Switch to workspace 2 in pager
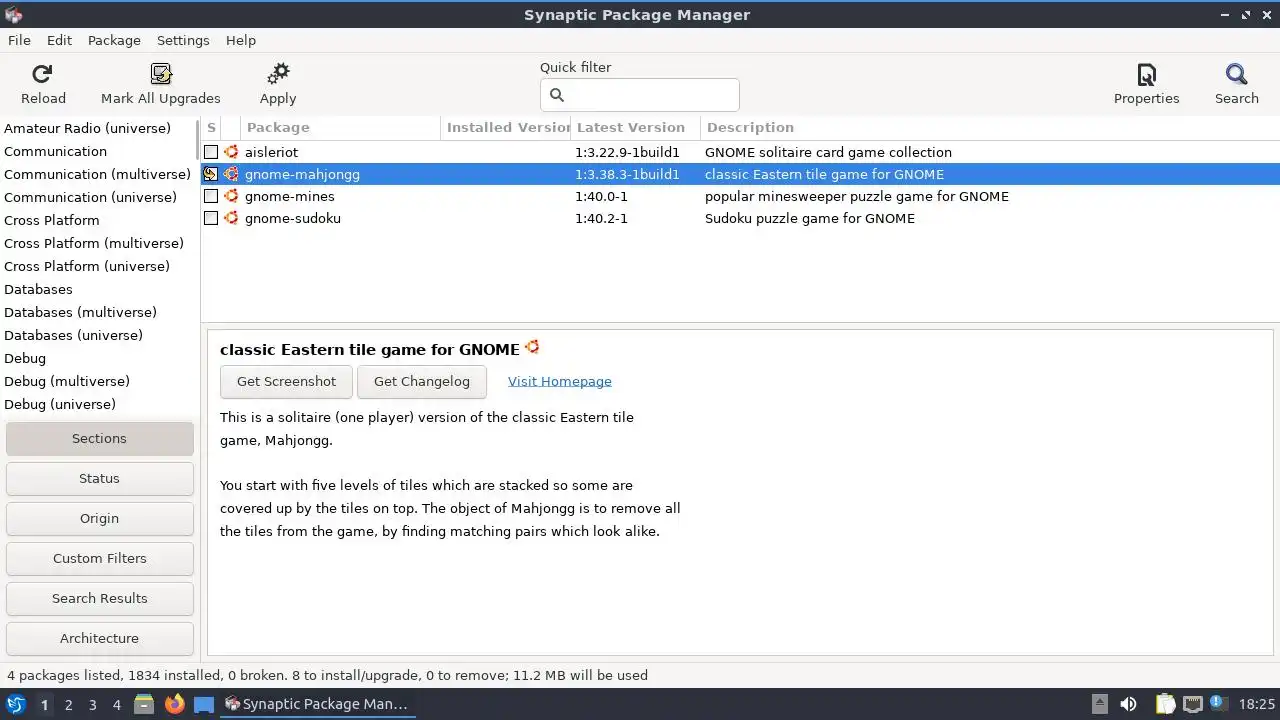Image resolution: width=1280 pixels, height=720 pixels. pos(68,704)
